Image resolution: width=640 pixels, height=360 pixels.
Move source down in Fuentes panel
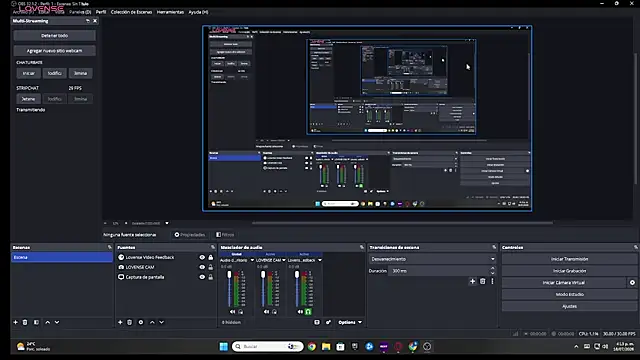162,322
